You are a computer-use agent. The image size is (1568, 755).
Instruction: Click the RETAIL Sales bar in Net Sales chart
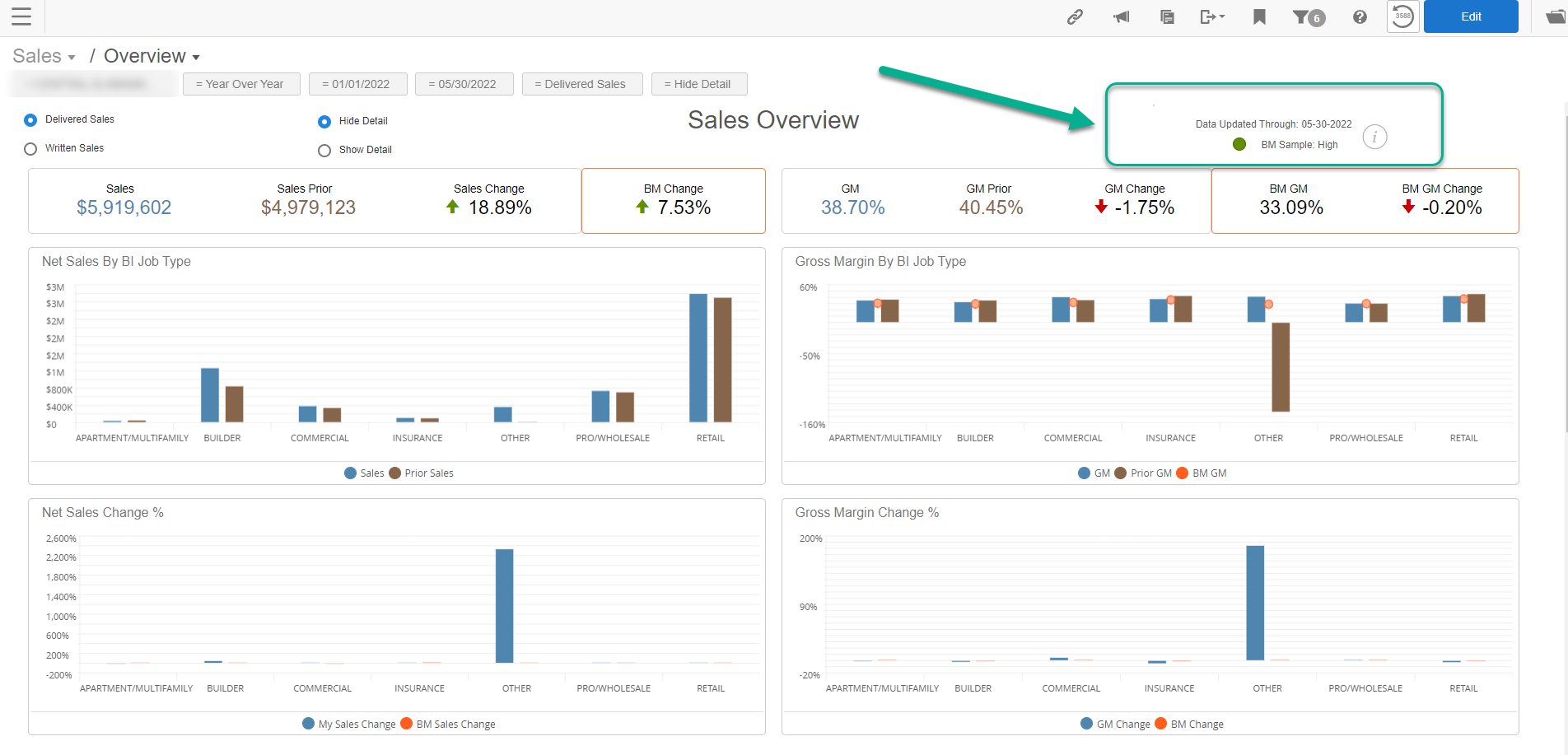pyautogui.click(x=698, y=358)
